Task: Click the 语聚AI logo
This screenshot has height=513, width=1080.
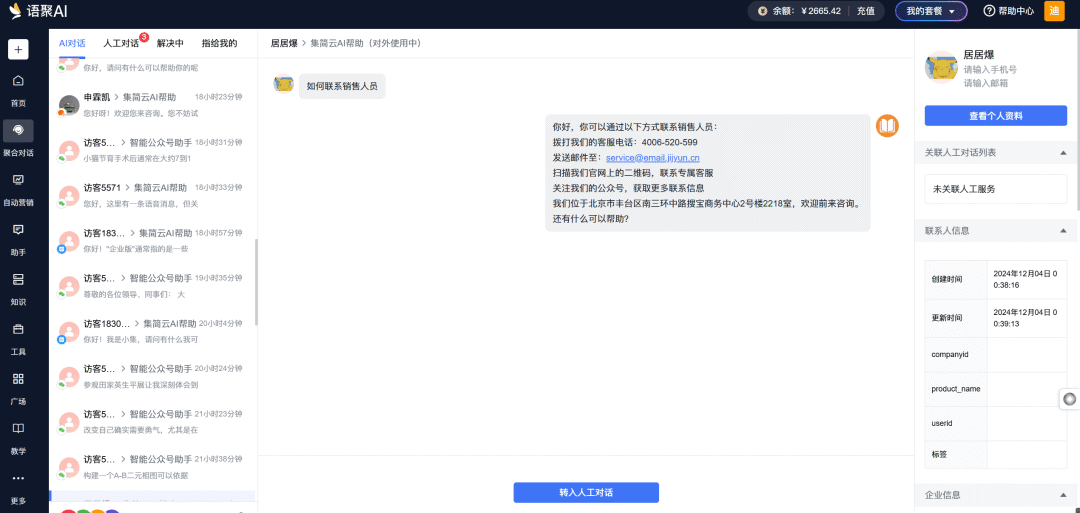Action: (x=38, y=12)
